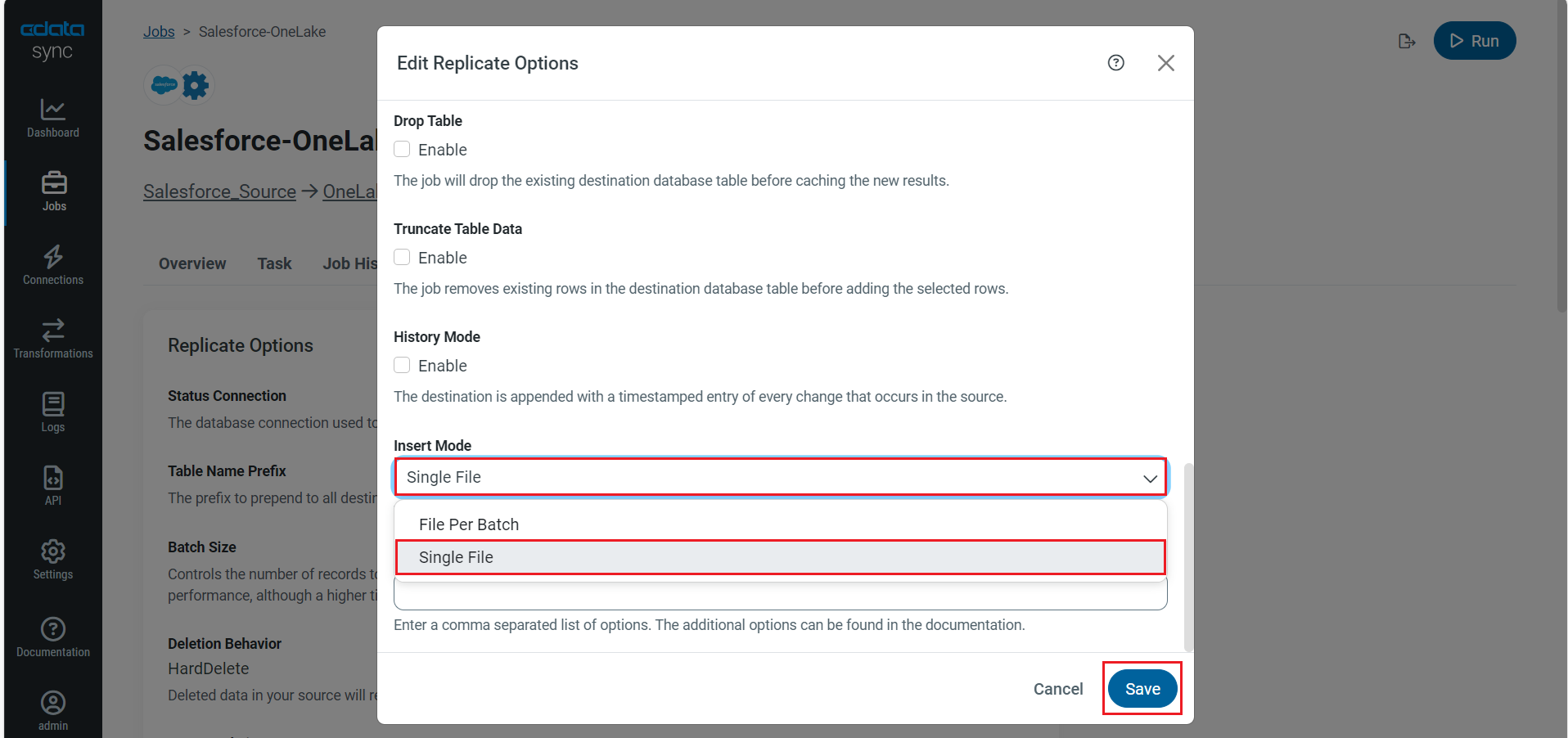Choose File Per Batch option
The height and width of the screenshot is (738, 1568).
pyautogui.click(x=781, y=524)
